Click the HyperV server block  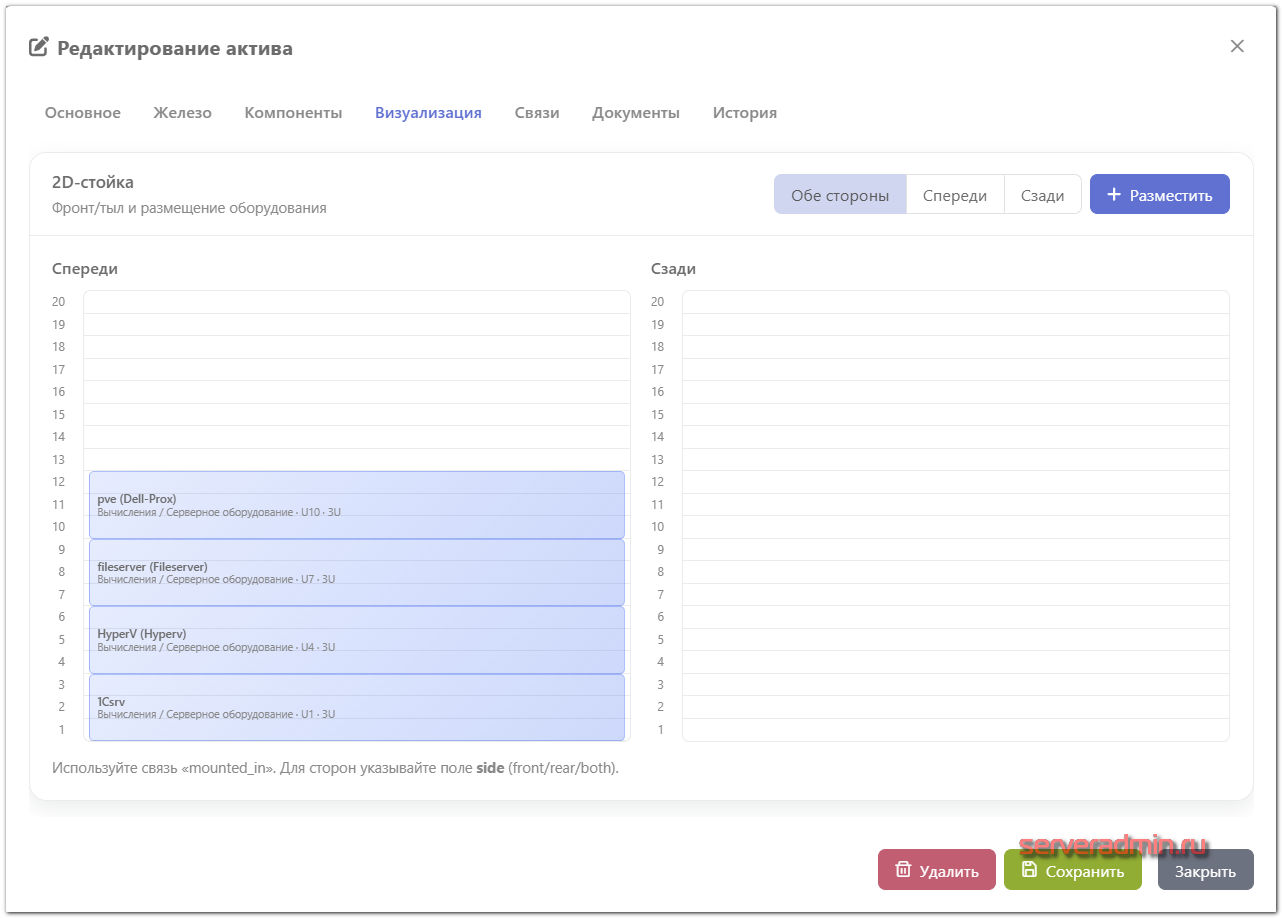pyautogui.click(x=357, y=640)
